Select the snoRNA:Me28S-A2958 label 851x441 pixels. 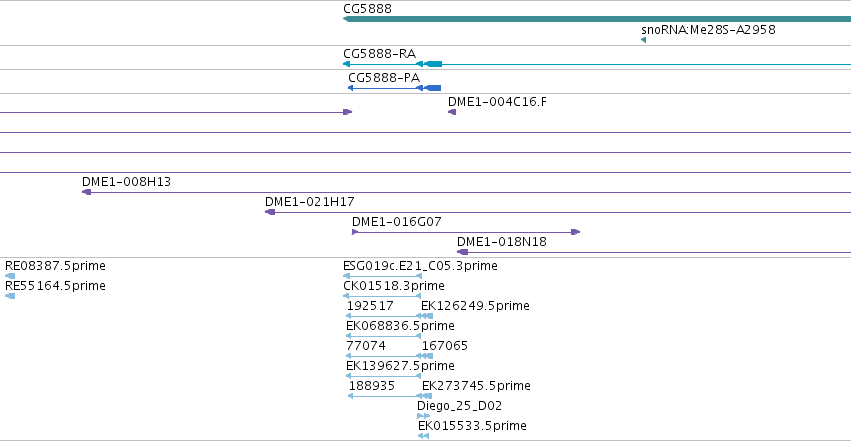(708, 30)
